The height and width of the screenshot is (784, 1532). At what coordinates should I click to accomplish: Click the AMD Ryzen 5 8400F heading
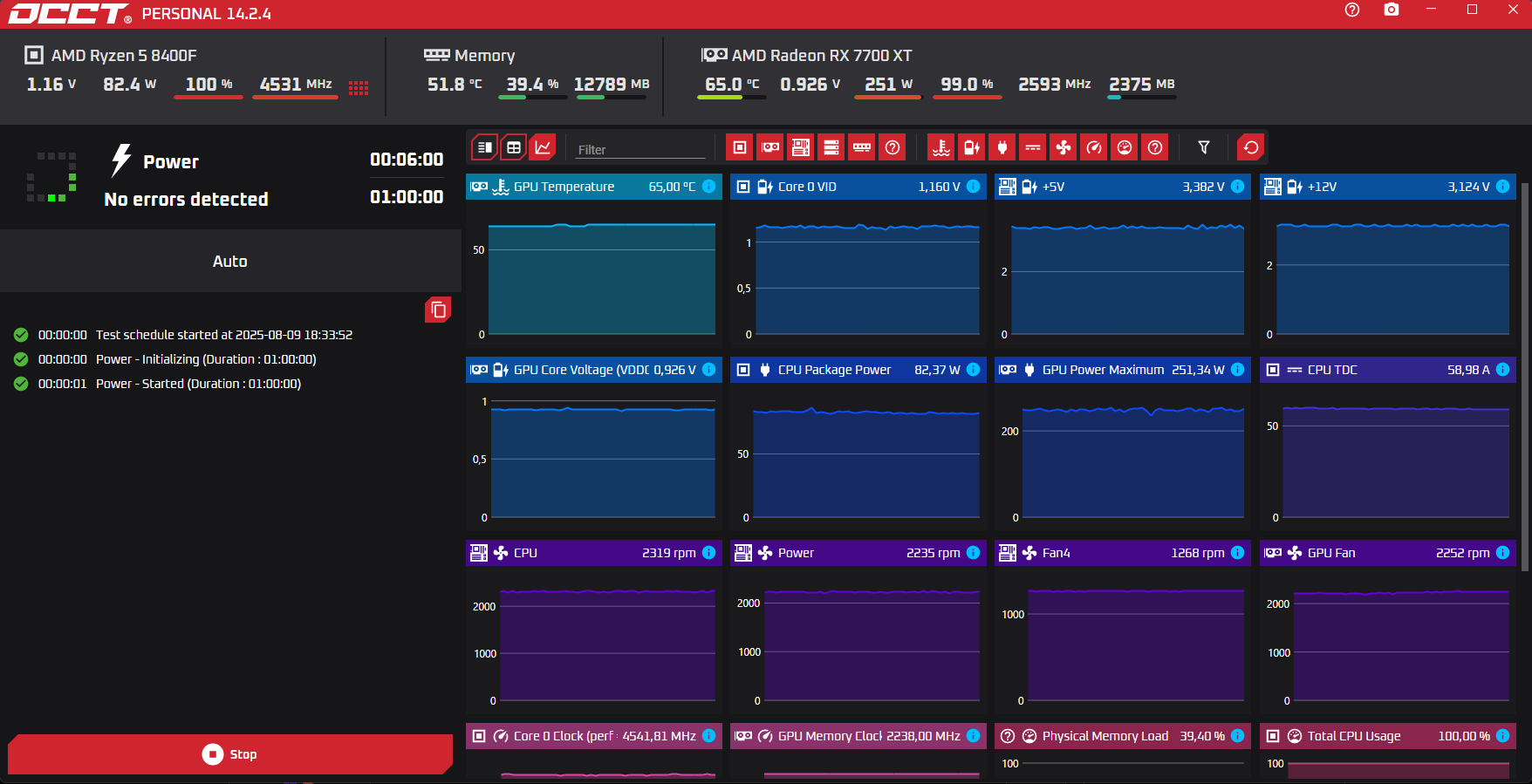point(124,56)
